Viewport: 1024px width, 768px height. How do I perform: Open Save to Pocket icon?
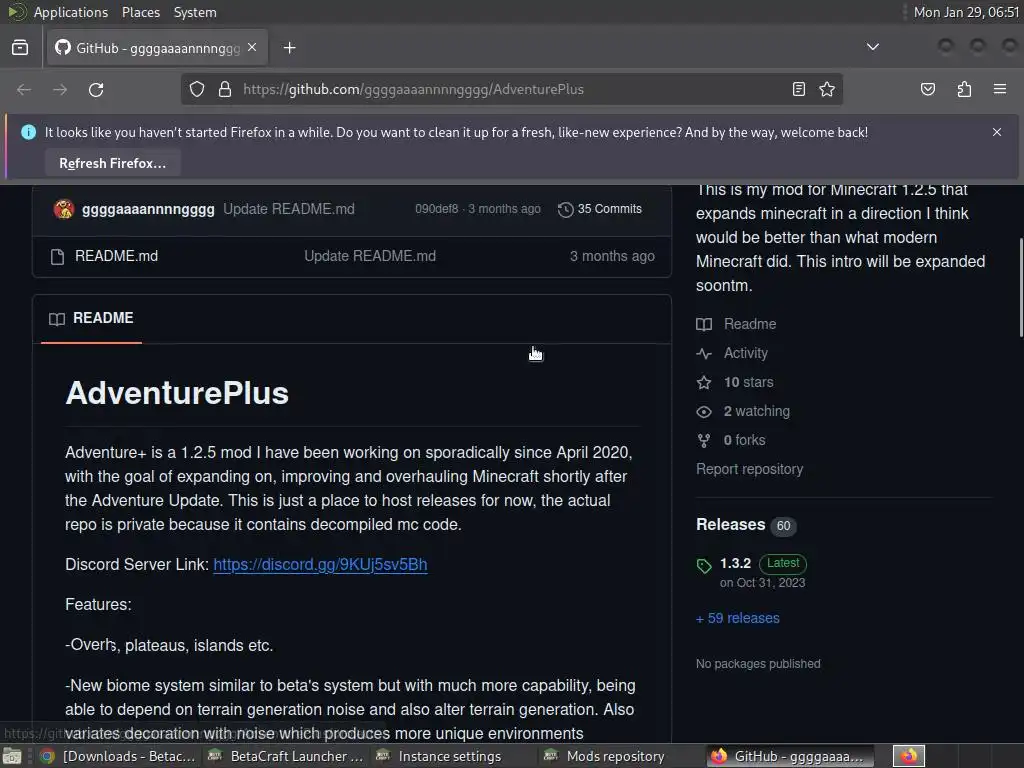tap(927, 89)
